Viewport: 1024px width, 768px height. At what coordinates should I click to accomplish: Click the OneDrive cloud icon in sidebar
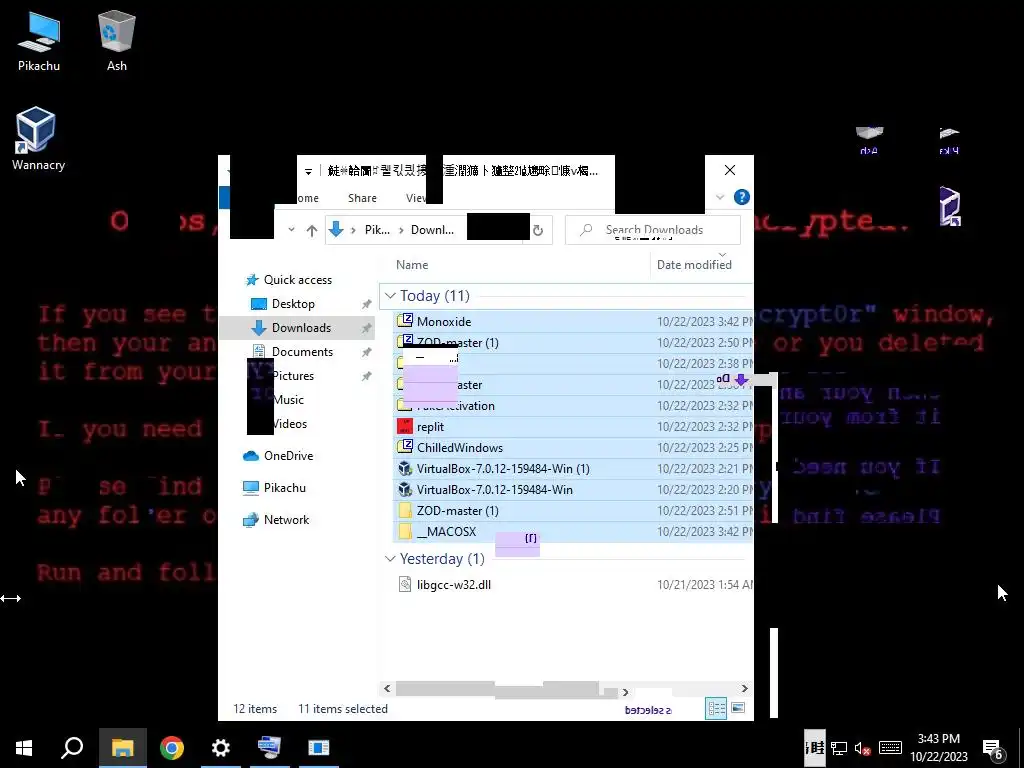tap(251, 456)
